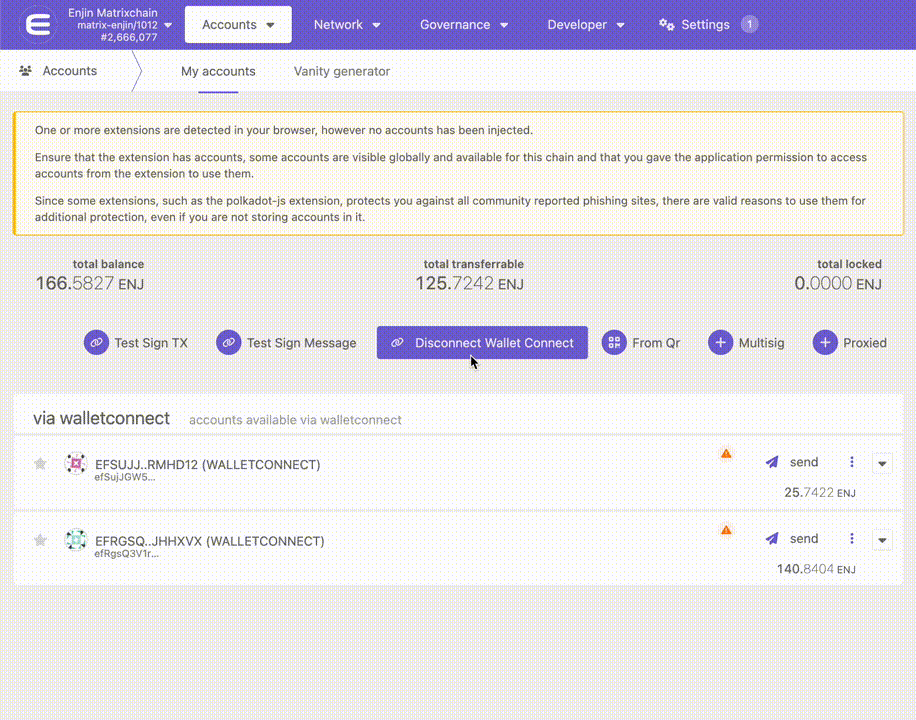
Task: Click the total balance 166.5827 ENJ value
Action: [90, 283]
